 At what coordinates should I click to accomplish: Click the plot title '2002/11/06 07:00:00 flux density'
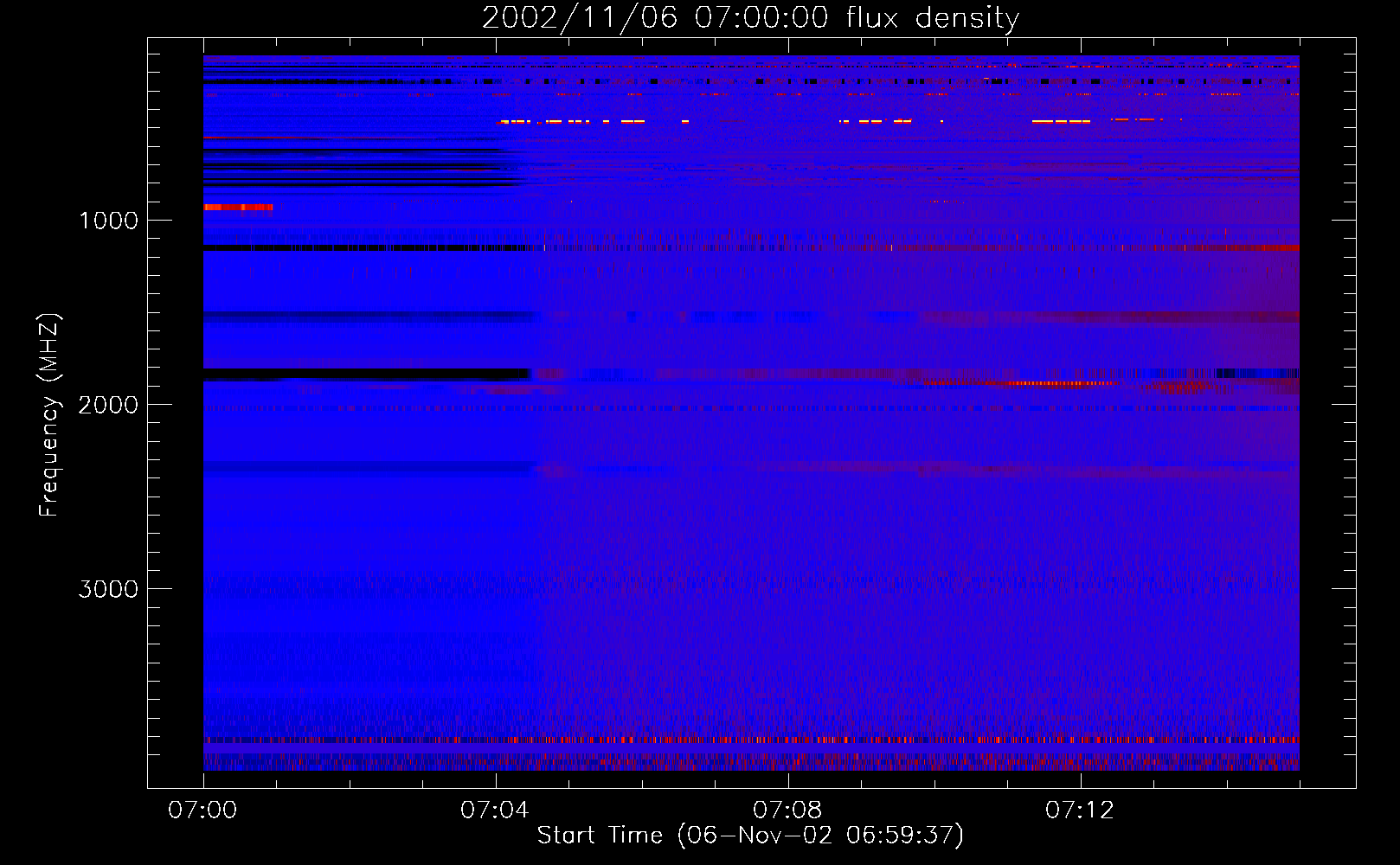pos(750,18)
